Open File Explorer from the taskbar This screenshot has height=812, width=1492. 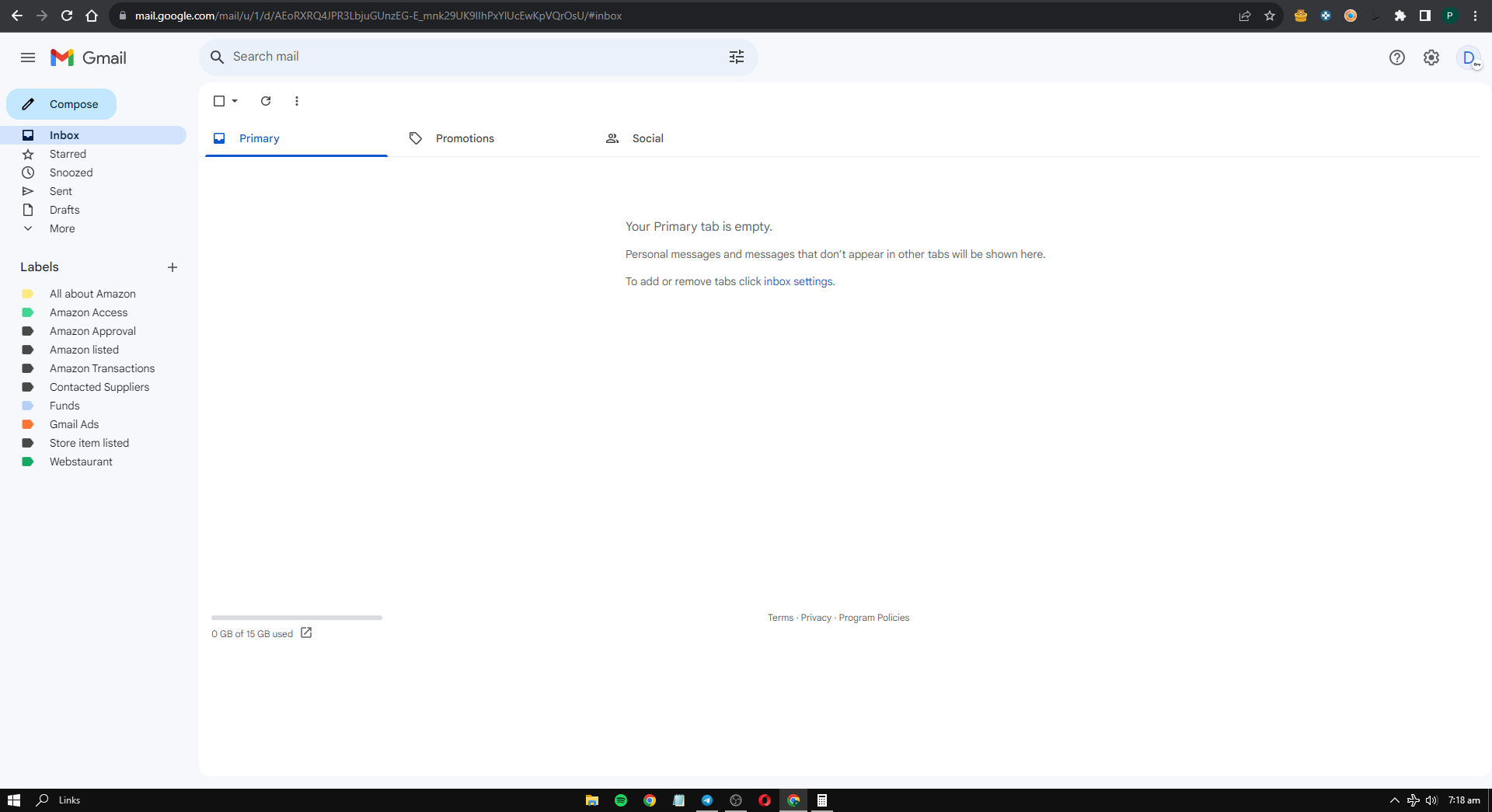click(592, 800)
